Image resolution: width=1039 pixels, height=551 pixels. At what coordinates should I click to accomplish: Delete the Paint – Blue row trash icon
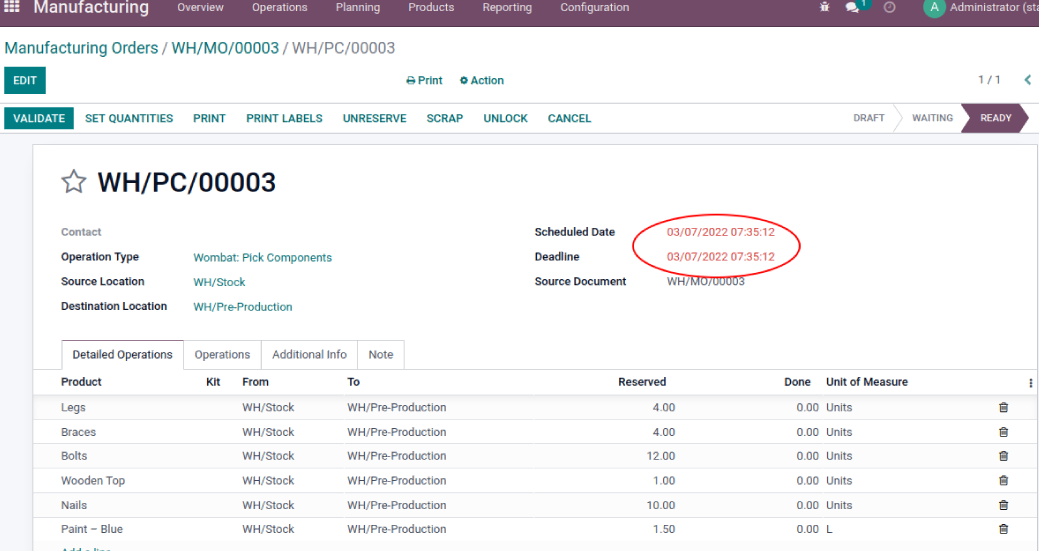click(1003, 528)
